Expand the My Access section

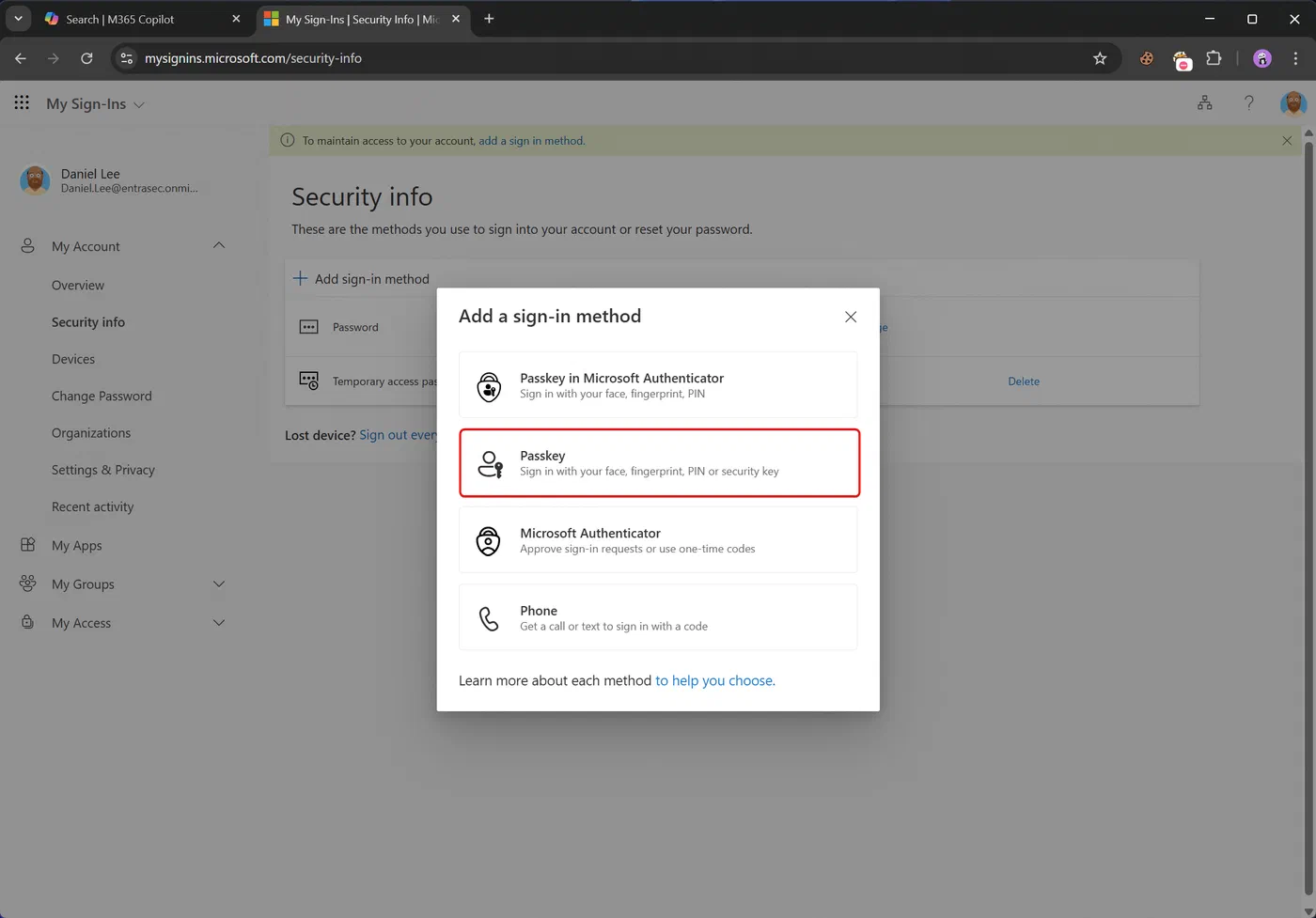219,622
